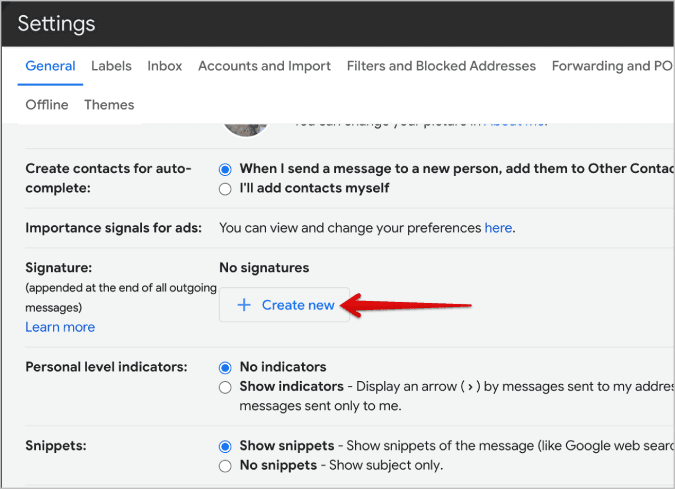The width and height of the screenshot is (675, 489).
Task: Go to the Inbox settings tab
Action: point(165,66)
